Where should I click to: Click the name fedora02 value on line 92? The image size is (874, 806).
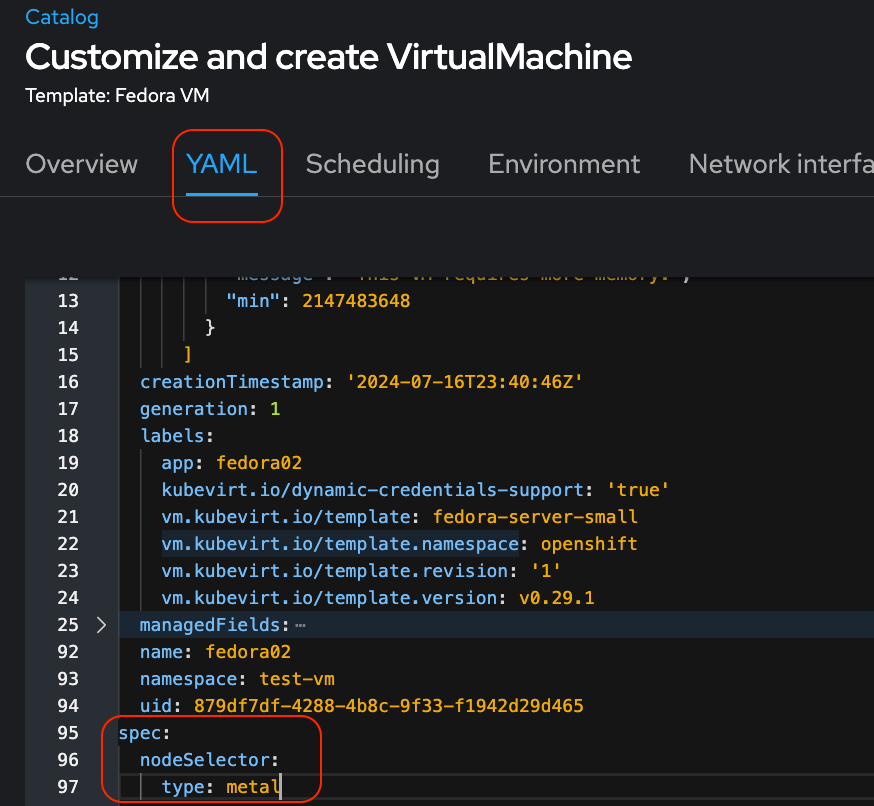248,652
